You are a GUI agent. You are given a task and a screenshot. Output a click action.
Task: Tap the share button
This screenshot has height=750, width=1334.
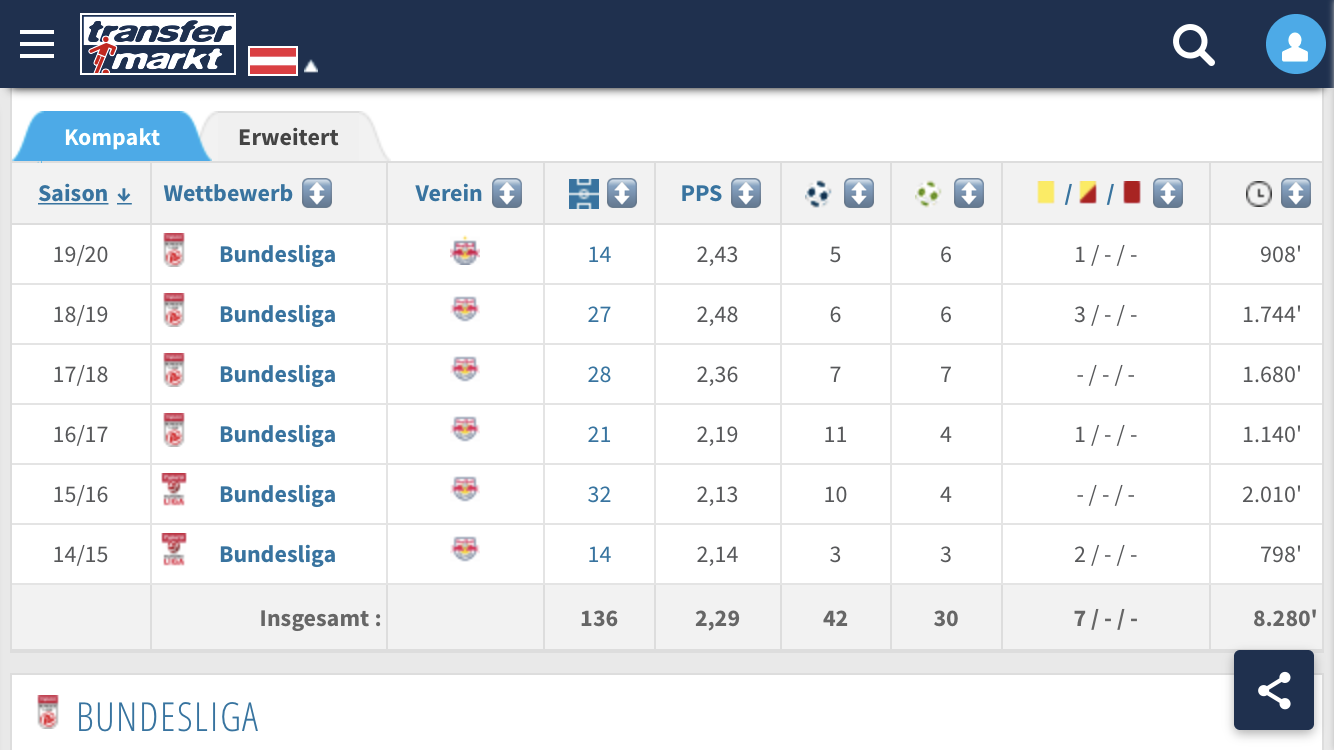click(1273, 690)
